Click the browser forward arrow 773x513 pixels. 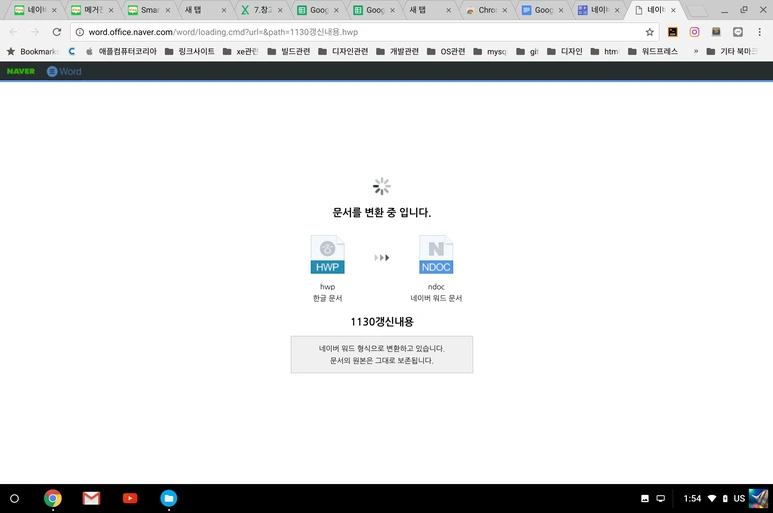pos(35,32)
